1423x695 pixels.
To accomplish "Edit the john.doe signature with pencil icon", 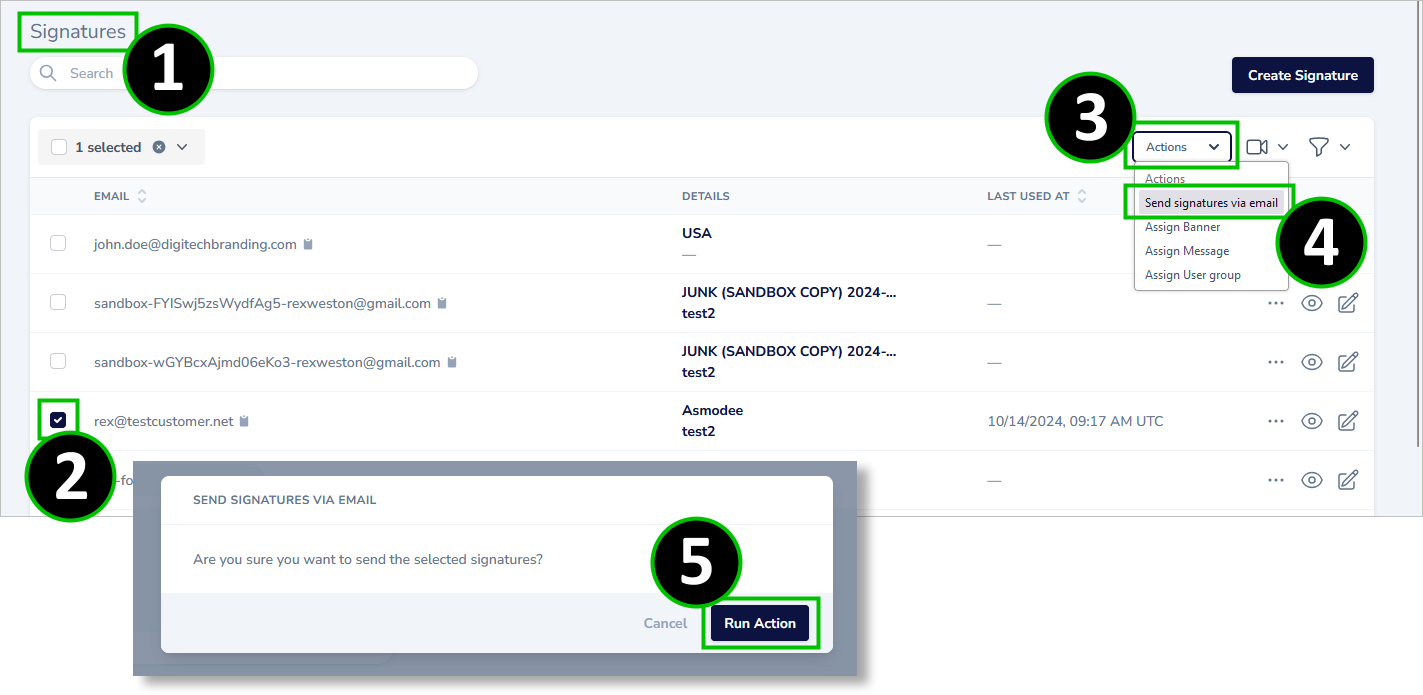I will click(1347, 243).
